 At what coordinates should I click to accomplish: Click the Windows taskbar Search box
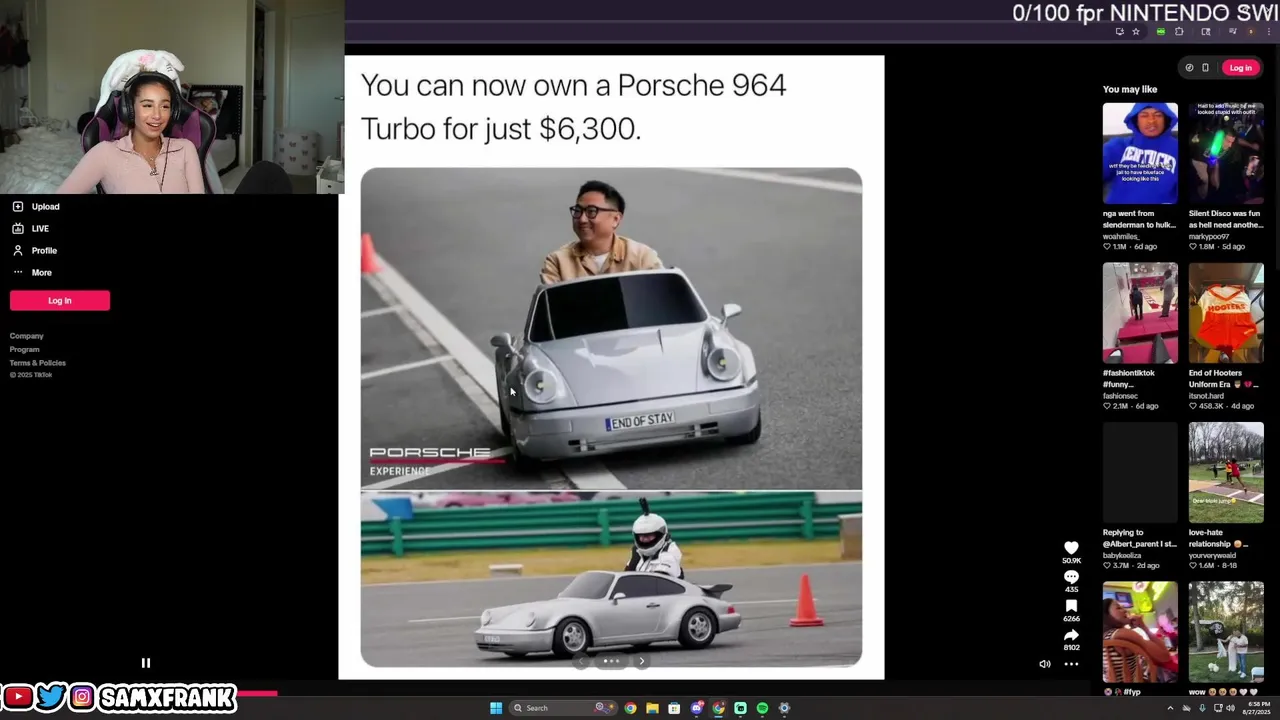tap(563, 708)
